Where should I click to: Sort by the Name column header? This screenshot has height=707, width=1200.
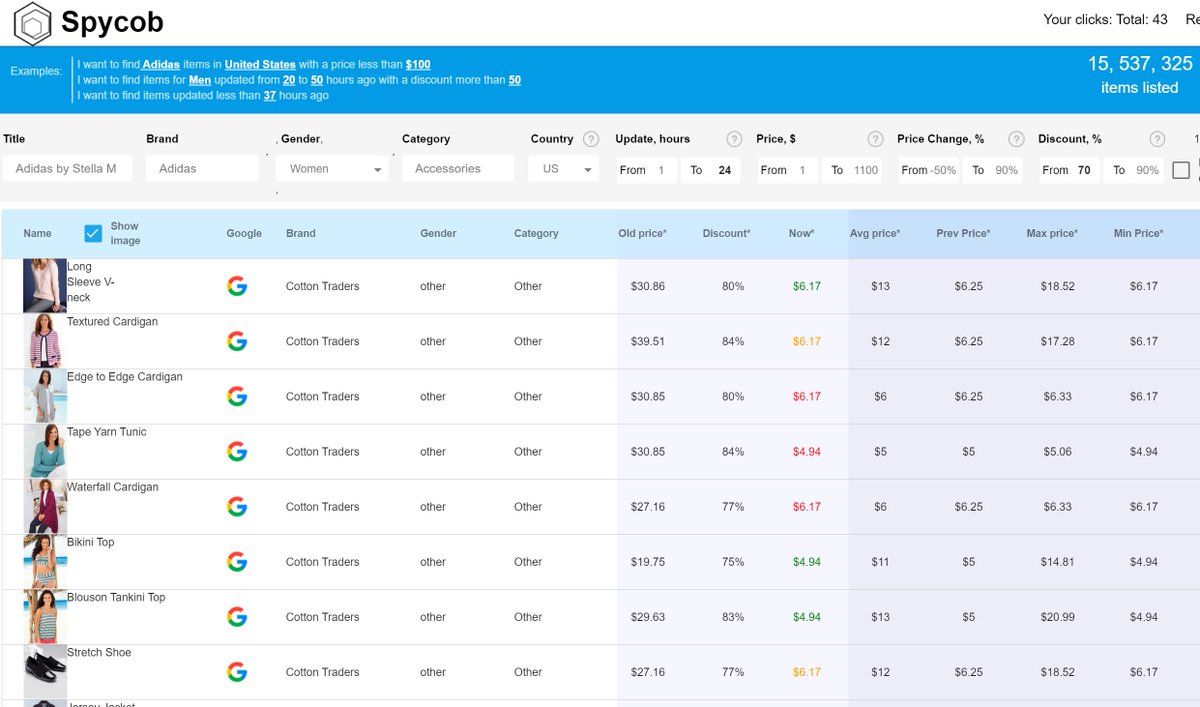(x=37, y=233)
